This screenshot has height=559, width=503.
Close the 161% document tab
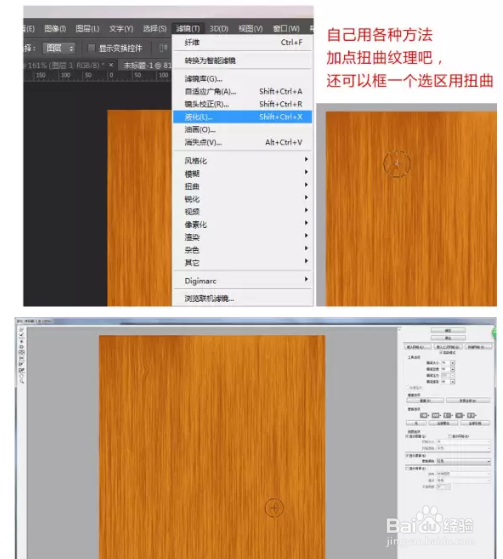[111, 65]
